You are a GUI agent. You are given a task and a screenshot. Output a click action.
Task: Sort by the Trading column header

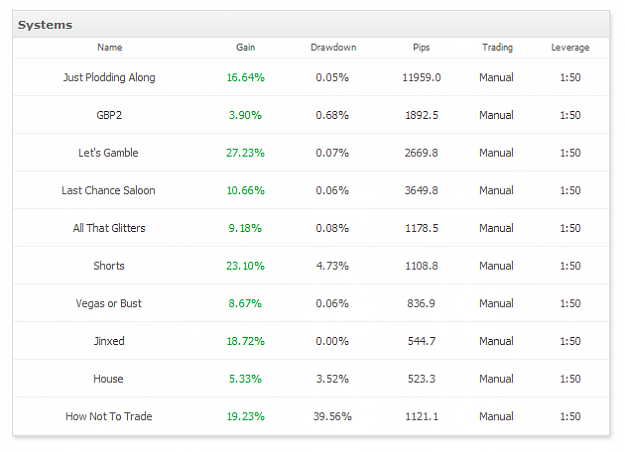point(497,47)
